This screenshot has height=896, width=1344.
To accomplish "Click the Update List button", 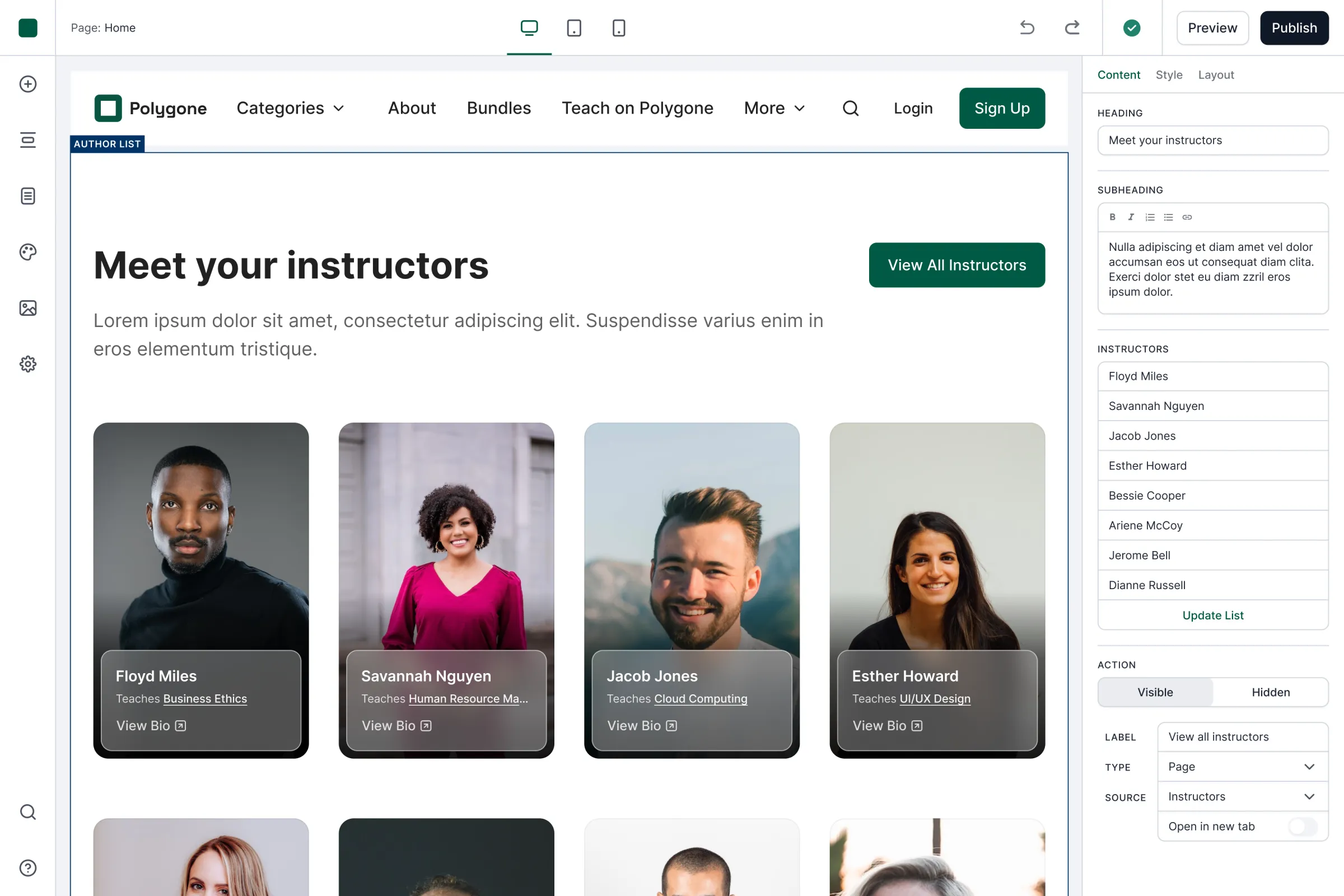I will 1212,615.
